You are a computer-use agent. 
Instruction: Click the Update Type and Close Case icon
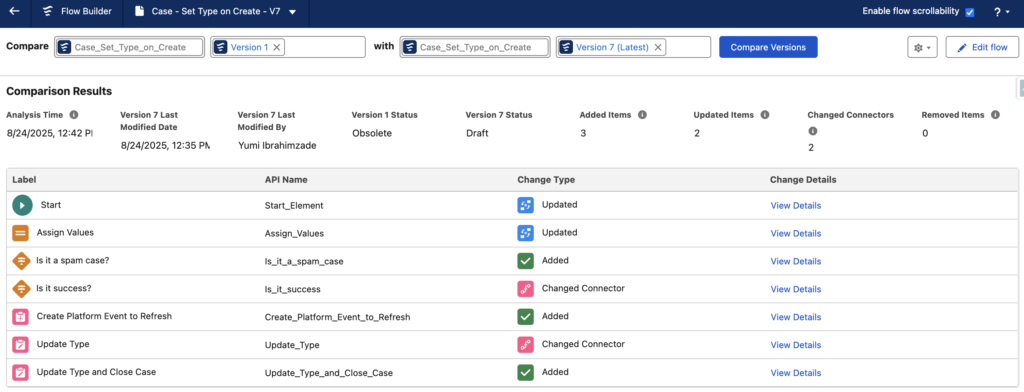coord(20,372)
